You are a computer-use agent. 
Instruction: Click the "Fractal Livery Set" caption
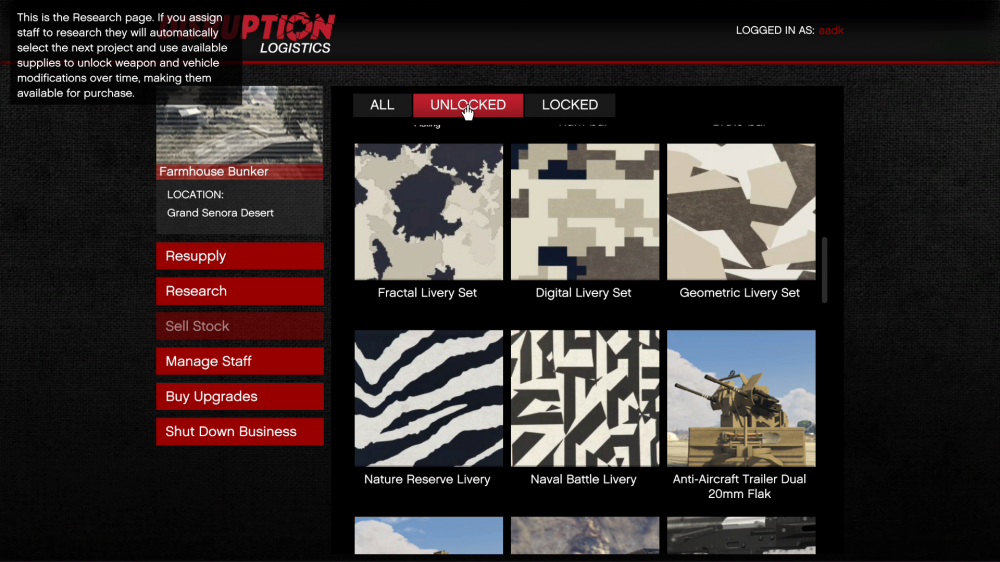click(x=427, y=293)
